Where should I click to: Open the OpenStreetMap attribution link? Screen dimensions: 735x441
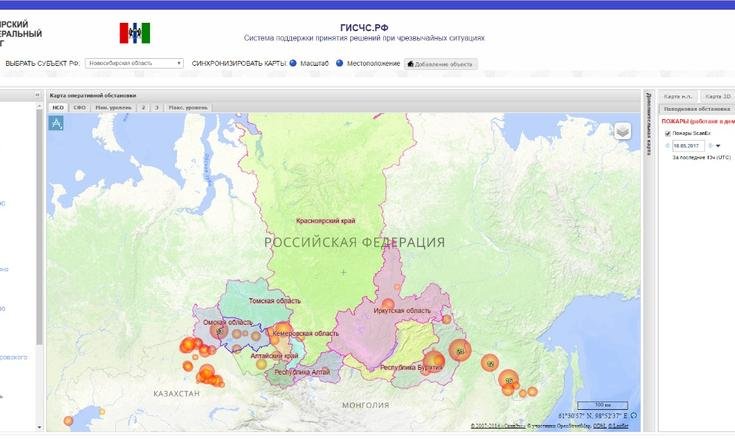coord(567,426)
